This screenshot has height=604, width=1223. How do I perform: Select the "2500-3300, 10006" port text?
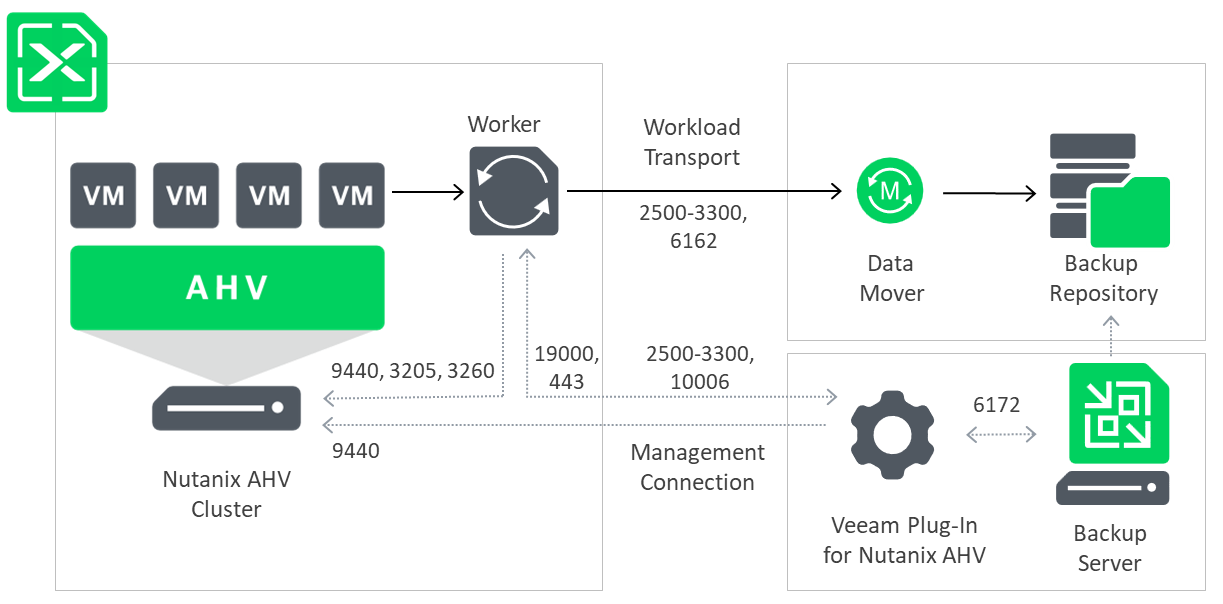click(x=700, y=368)
